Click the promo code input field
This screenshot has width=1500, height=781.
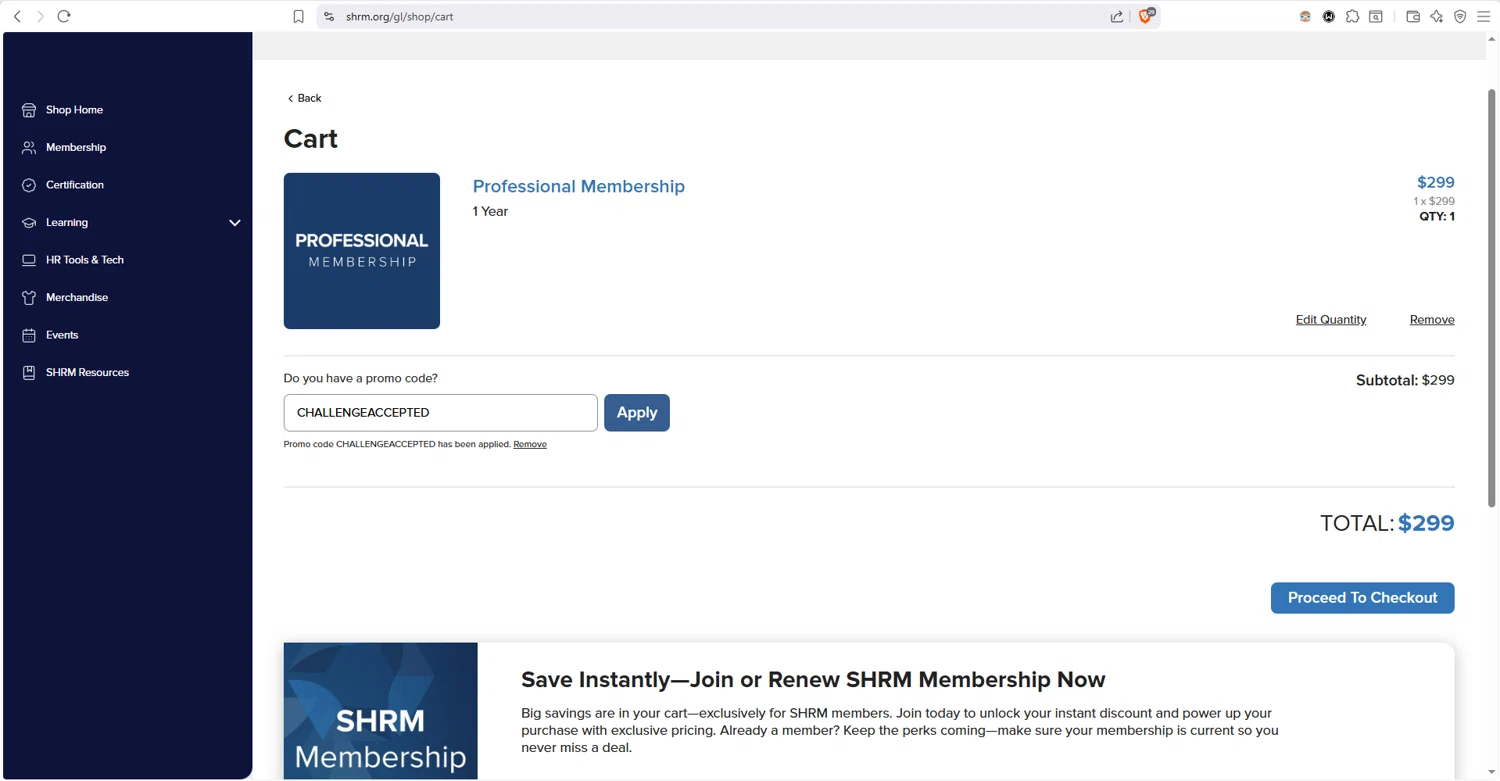(x=440, y=413)
